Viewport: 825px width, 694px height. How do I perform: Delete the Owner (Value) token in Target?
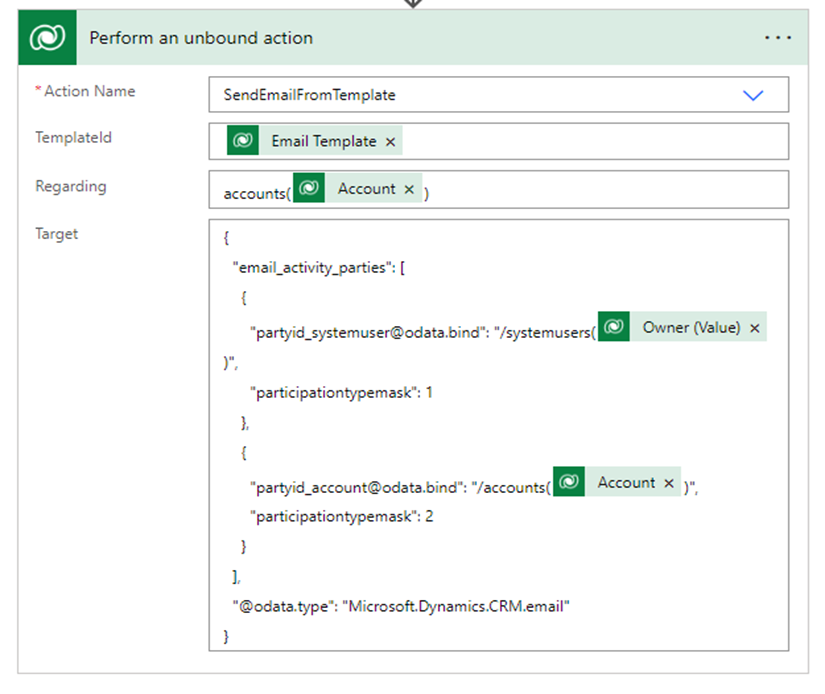click(754, 328)
